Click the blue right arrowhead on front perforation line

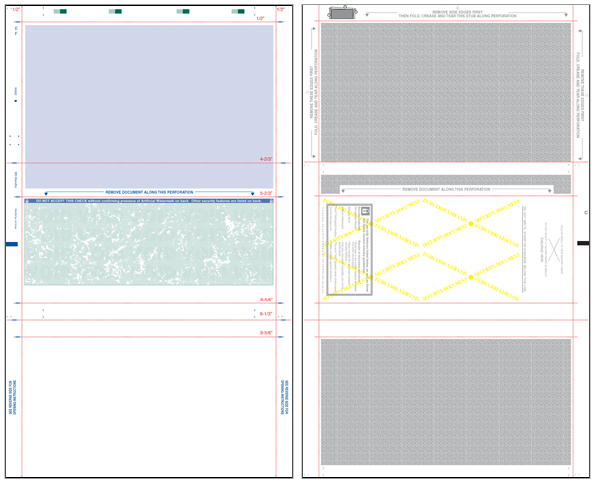click(252, 194)
